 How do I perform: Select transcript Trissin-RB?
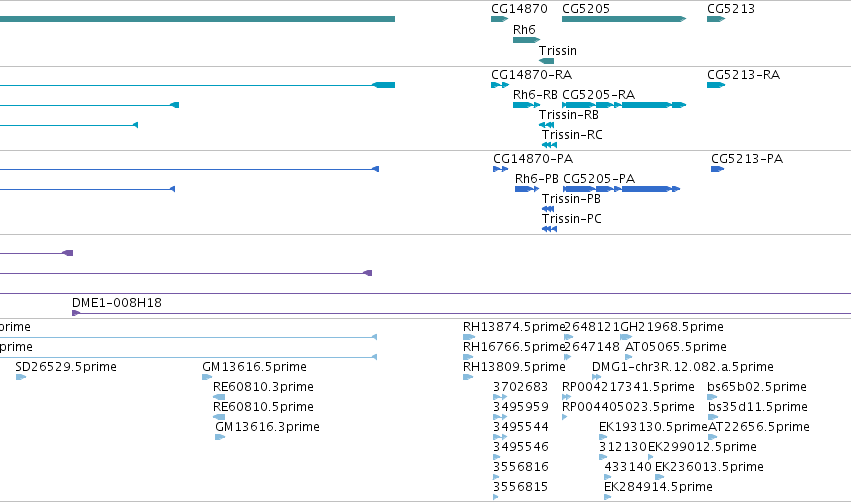(568, 115)
